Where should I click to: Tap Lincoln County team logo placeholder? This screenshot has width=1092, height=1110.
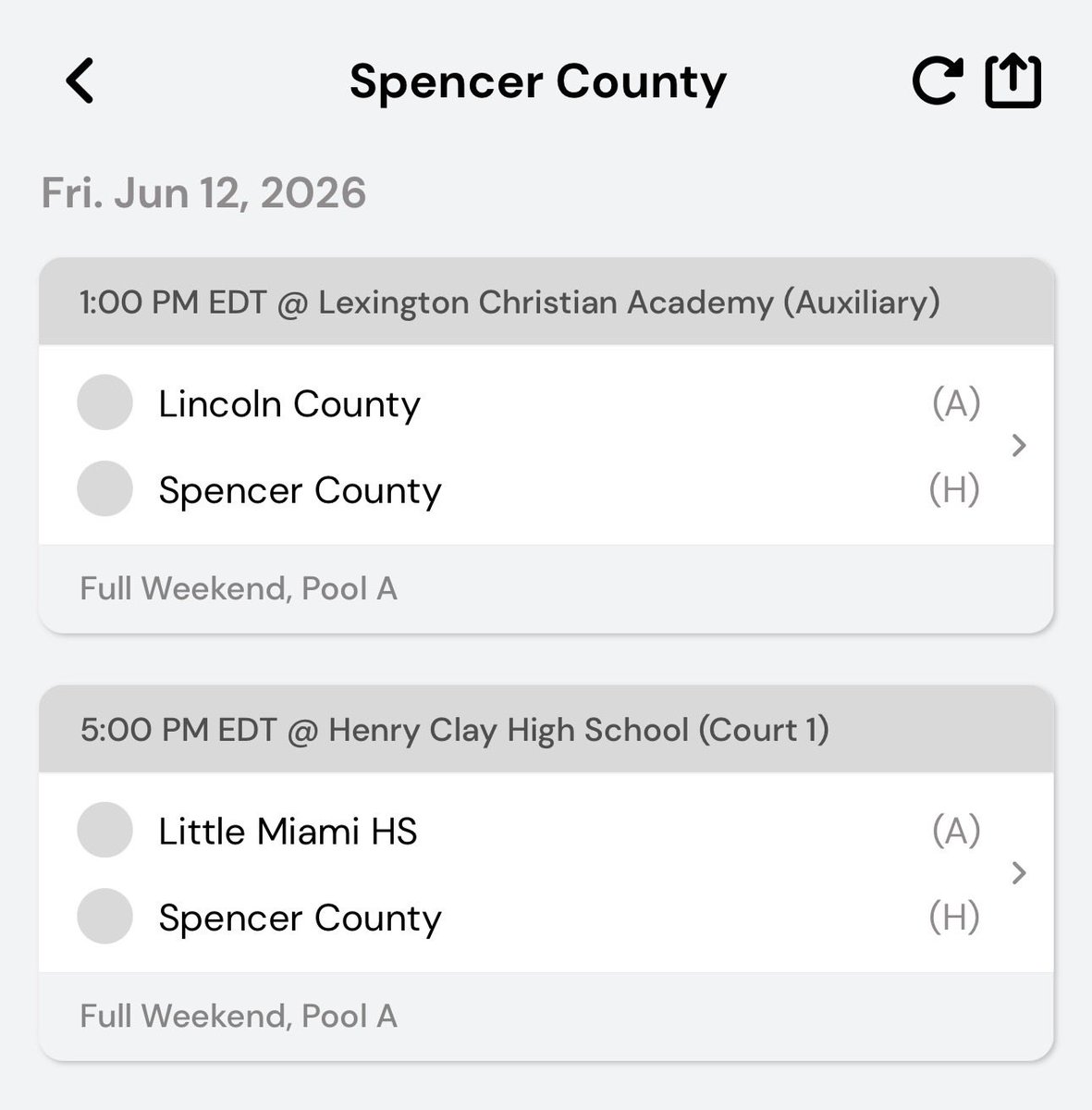click(104, 402)
